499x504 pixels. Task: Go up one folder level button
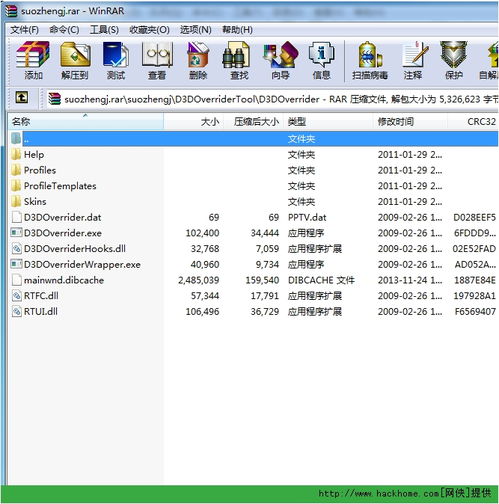coord(22,98)
